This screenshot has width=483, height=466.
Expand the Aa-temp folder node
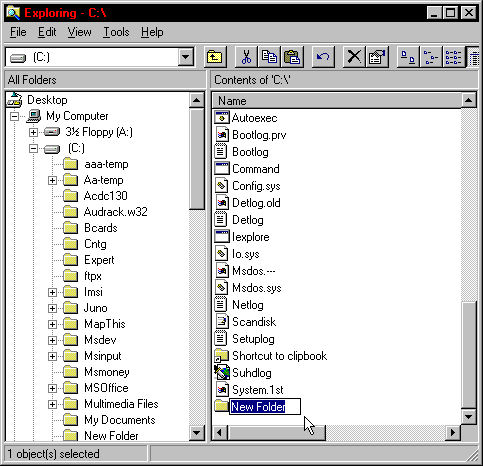coord(52,180)
